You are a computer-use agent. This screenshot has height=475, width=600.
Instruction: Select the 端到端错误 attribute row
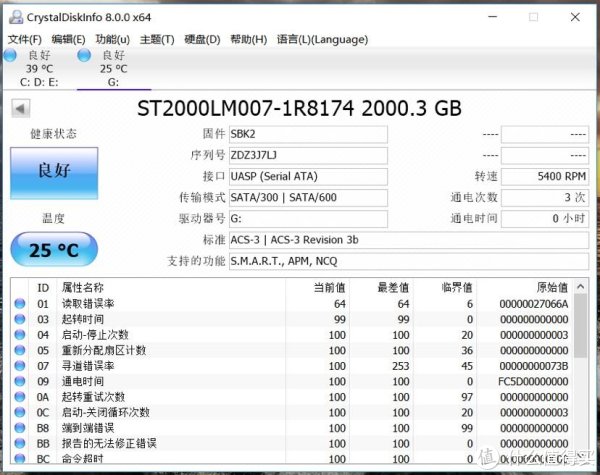point(292,428)
